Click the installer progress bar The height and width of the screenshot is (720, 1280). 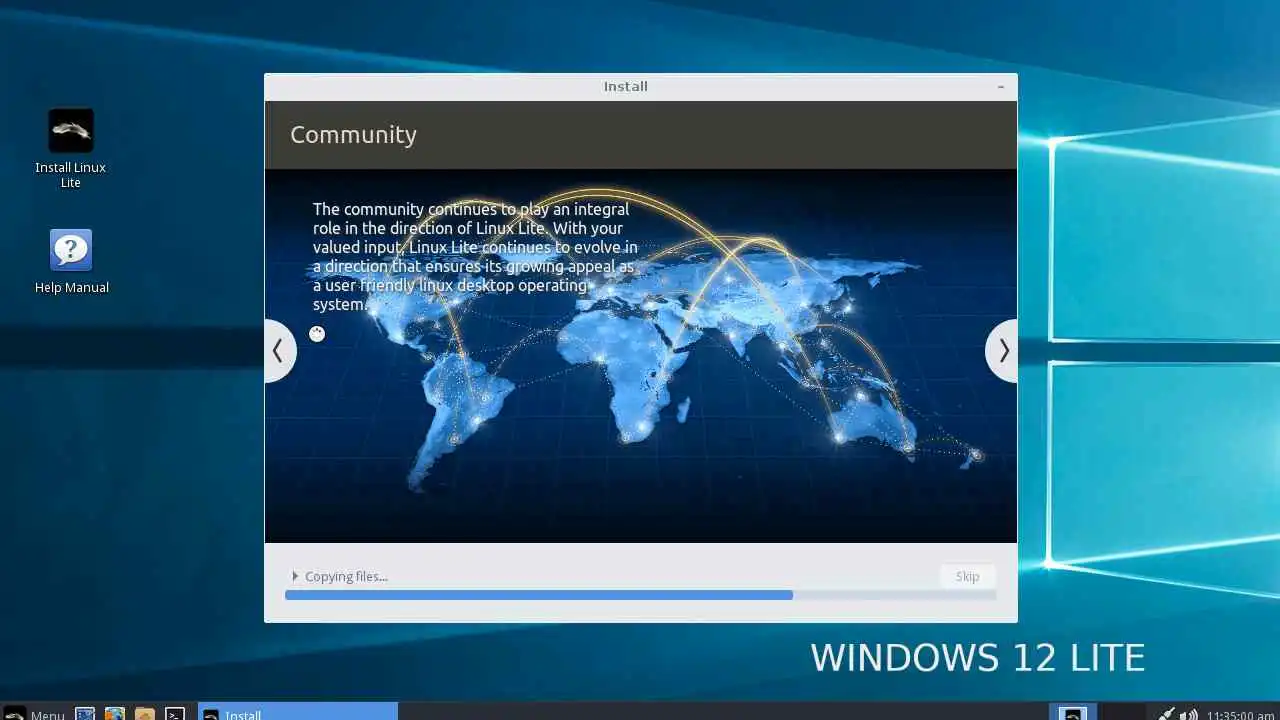point(641,595)
